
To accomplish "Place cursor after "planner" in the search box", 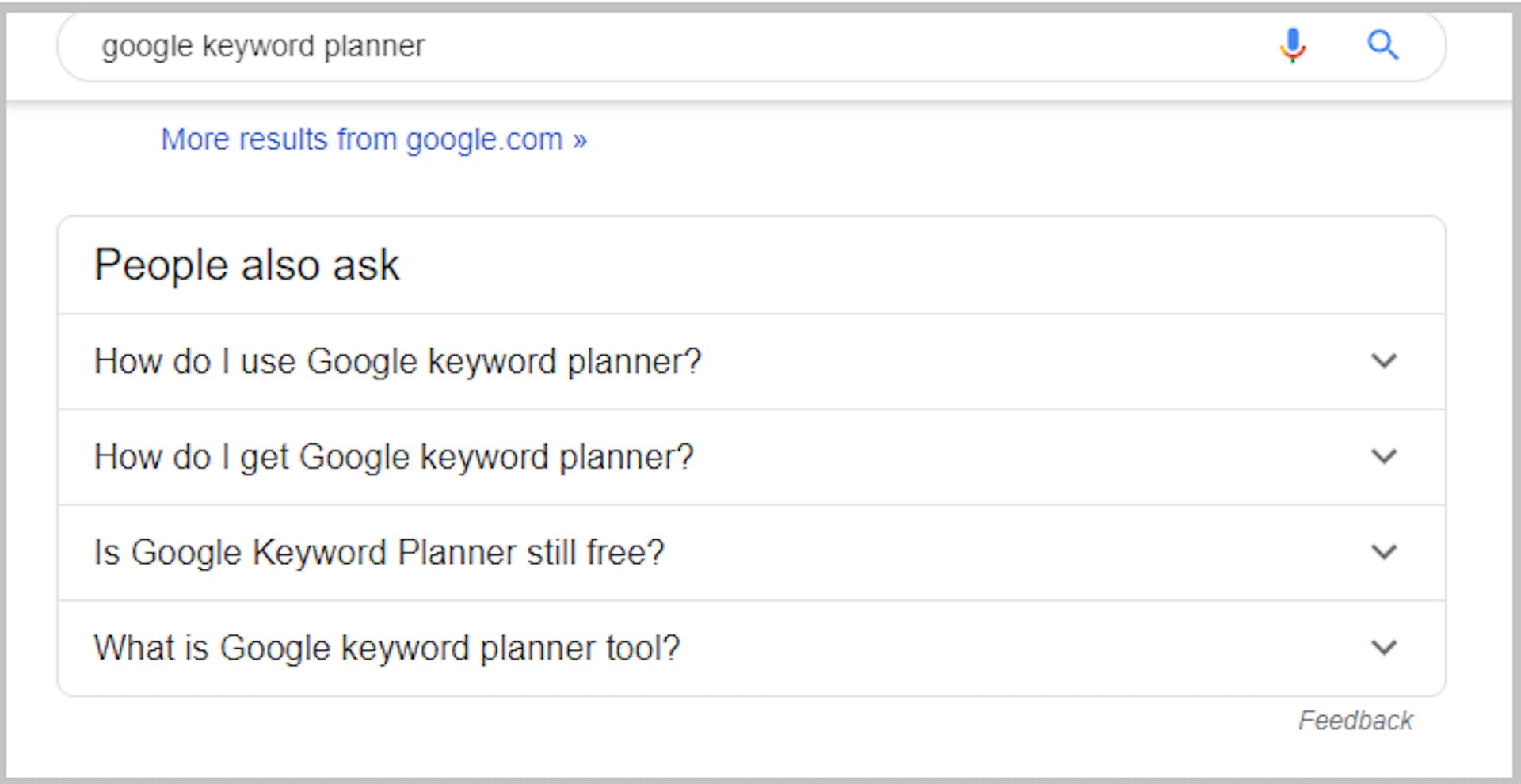I will coord(426,46).
